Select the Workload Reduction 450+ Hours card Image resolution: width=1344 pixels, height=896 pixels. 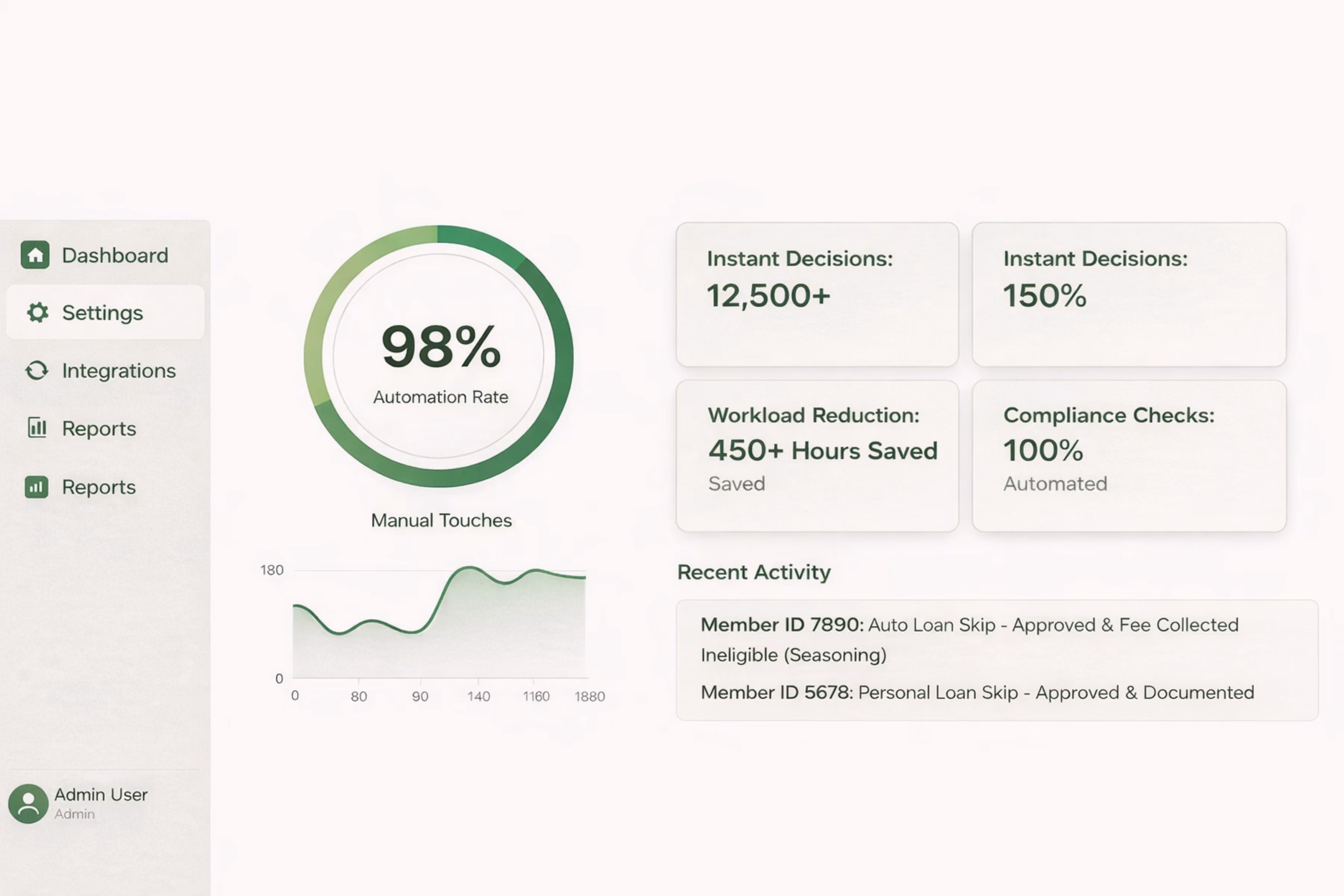pyautogui.click(x=817, y=456)
